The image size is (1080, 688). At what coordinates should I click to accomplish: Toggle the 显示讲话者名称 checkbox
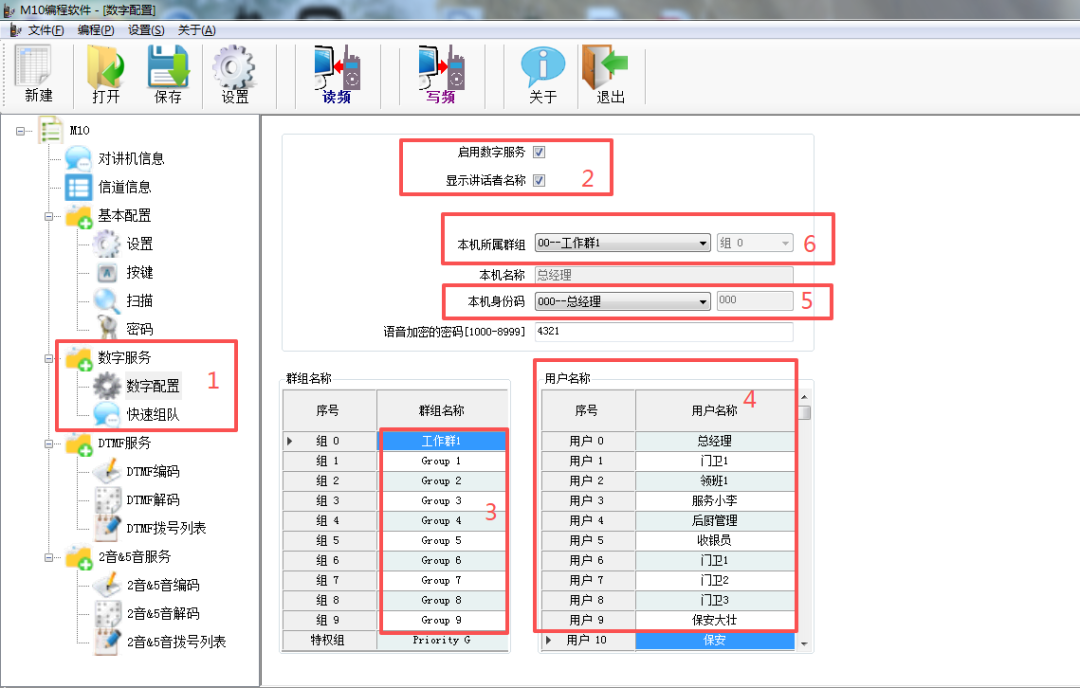(x=539, y=180)
